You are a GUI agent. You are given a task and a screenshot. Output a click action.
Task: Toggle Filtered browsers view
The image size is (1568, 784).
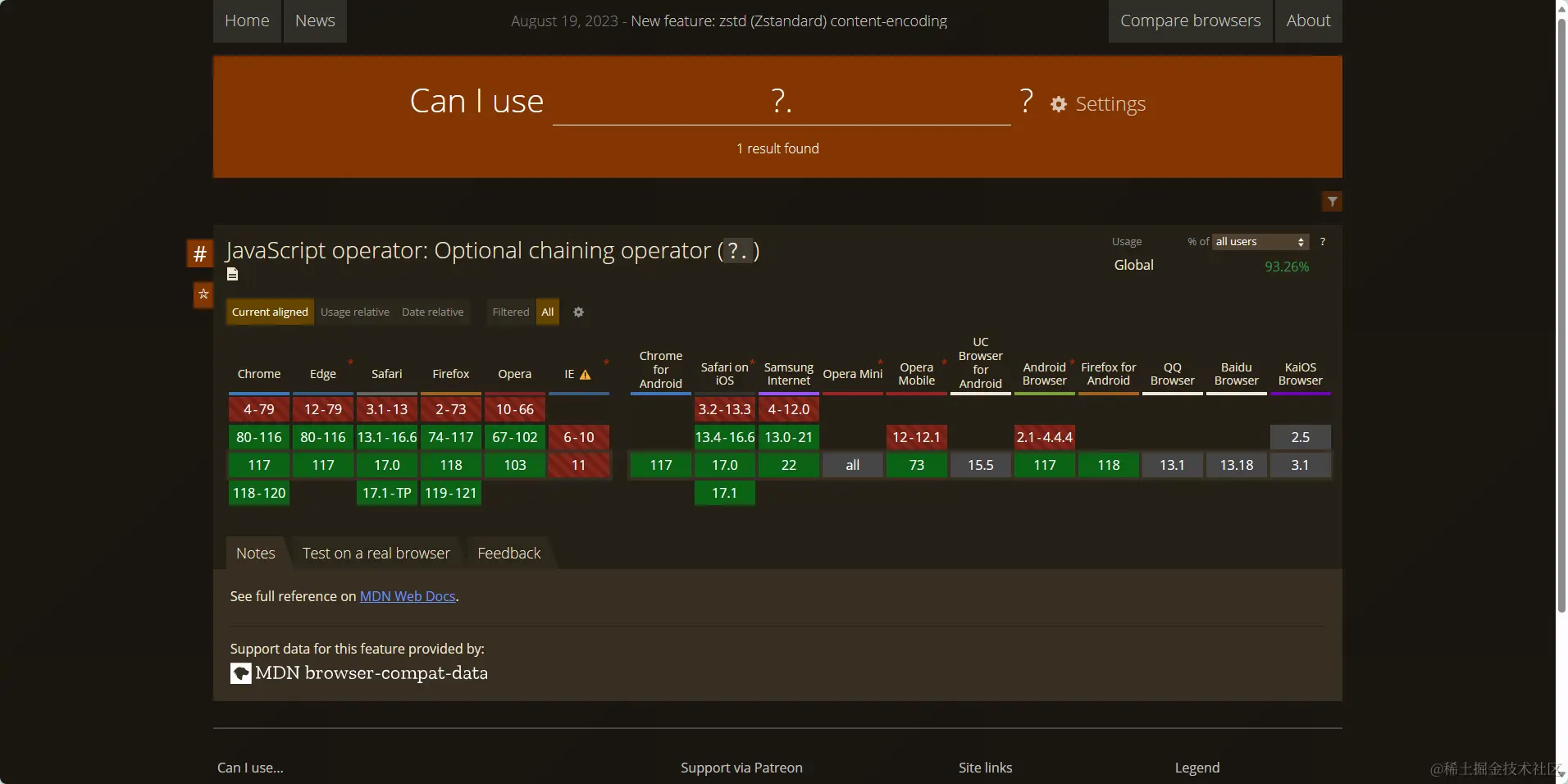tap(511, 312)
